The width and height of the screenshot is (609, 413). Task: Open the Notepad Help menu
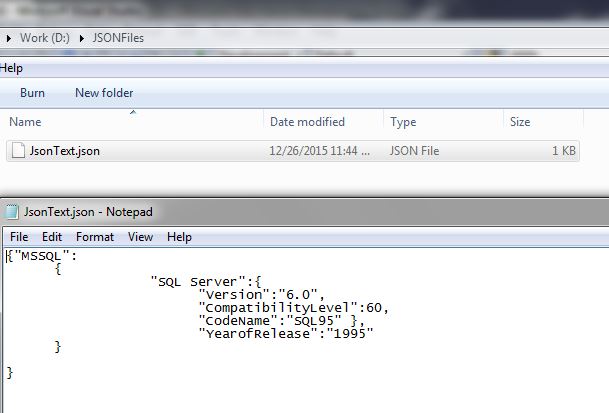(x=179, y=237)
